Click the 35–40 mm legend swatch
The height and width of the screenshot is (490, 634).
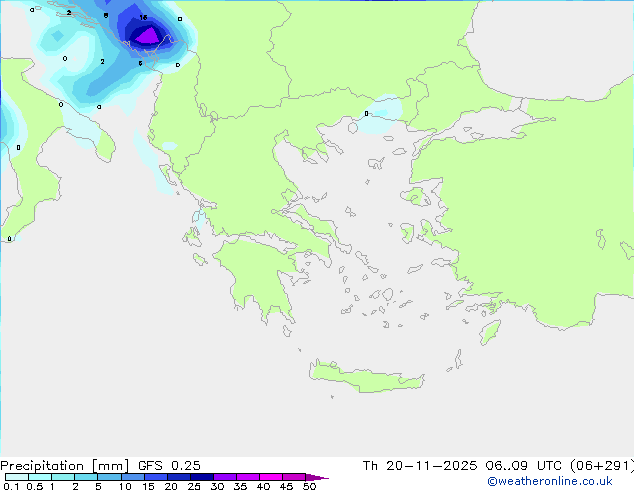pyautogui.click(x=248, y=477)
